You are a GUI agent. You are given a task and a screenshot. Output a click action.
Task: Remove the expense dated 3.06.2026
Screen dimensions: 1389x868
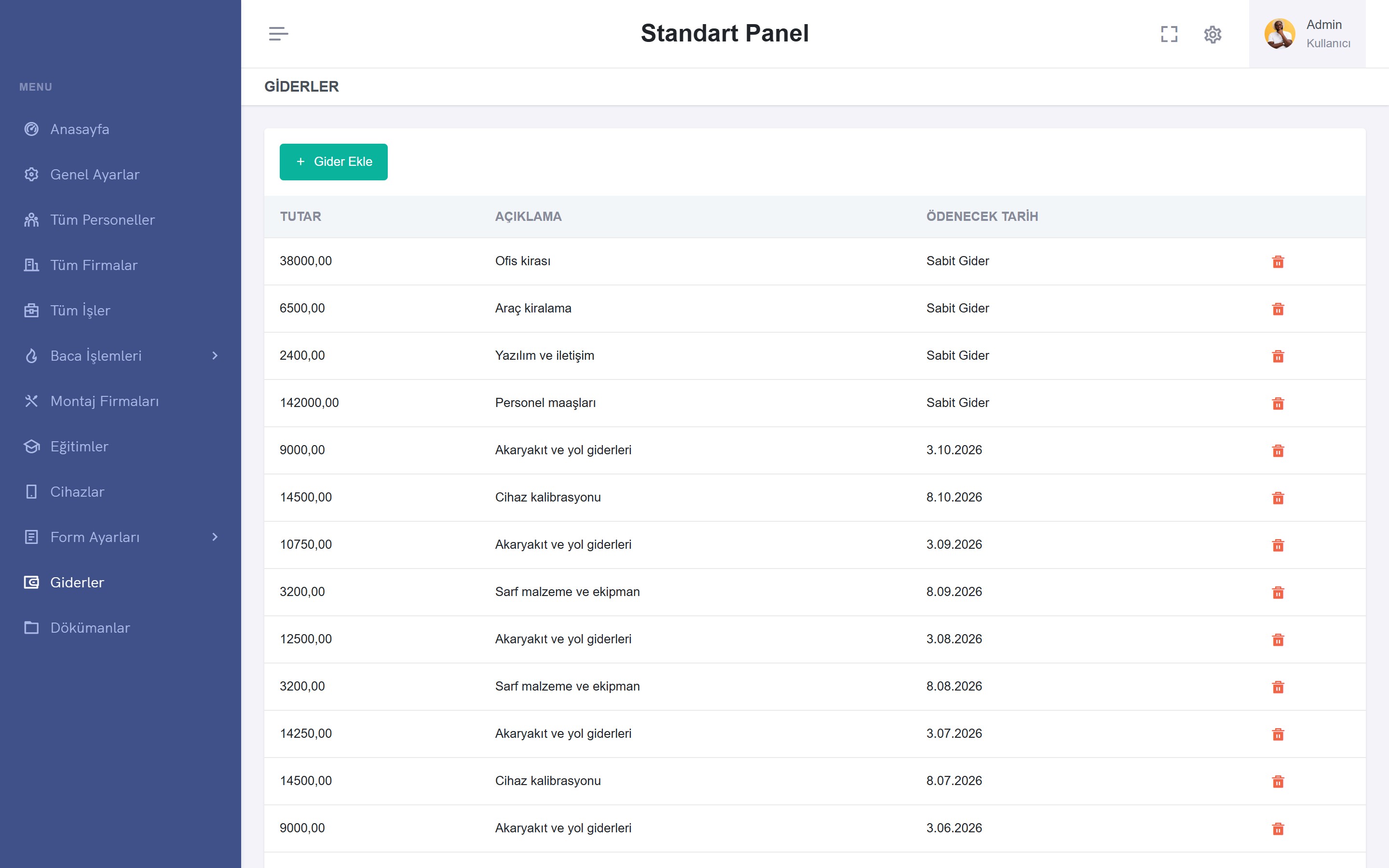(x=1278, y=829)
